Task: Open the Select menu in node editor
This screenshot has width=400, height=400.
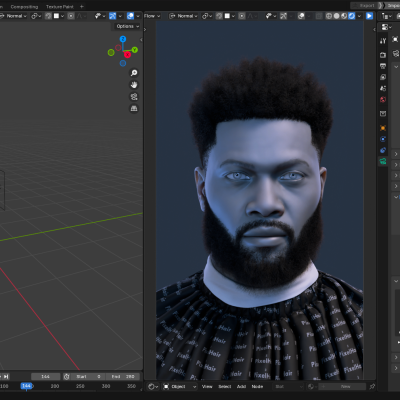Action: click(x=225, y=387)
